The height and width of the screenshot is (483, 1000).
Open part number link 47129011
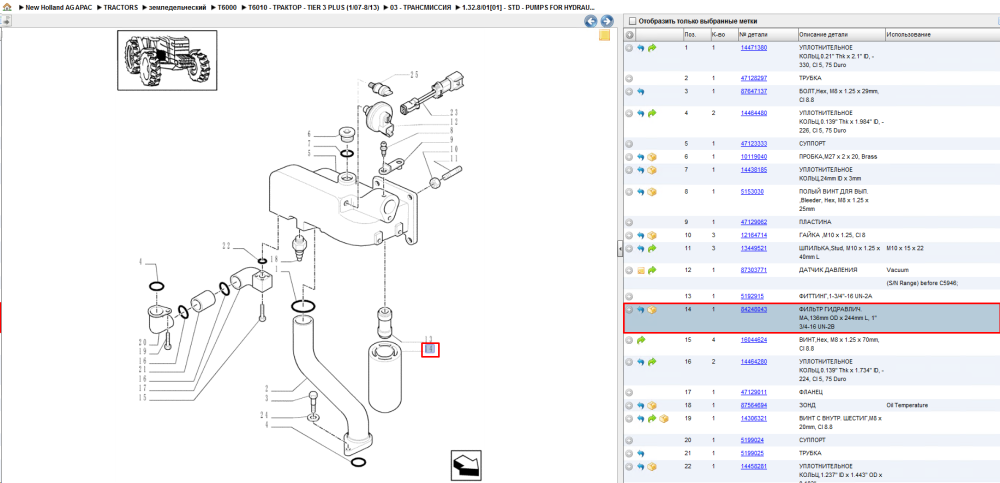click(753, 392)
